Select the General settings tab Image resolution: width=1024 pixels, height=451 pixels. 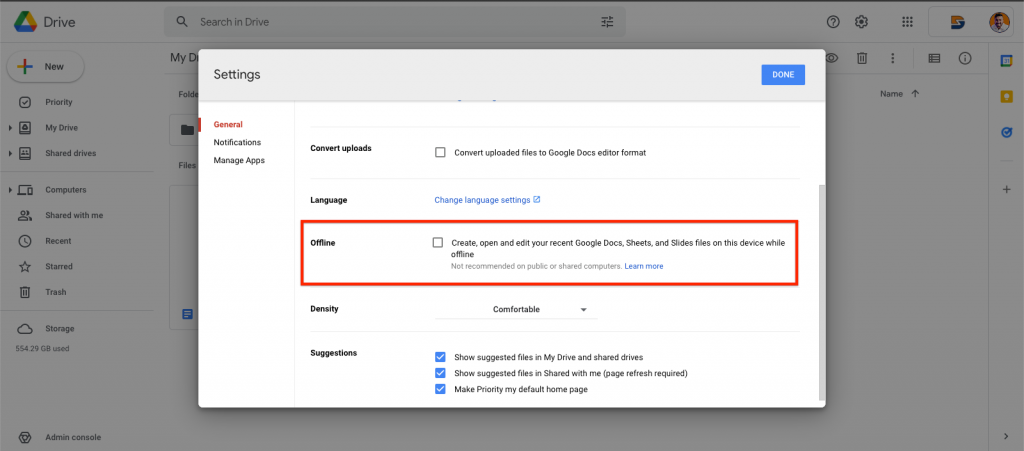(228, 124)
